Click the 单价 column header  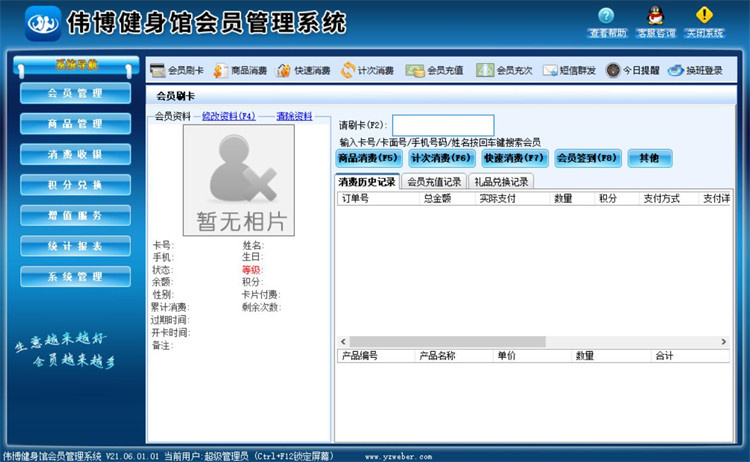[532, 356]
